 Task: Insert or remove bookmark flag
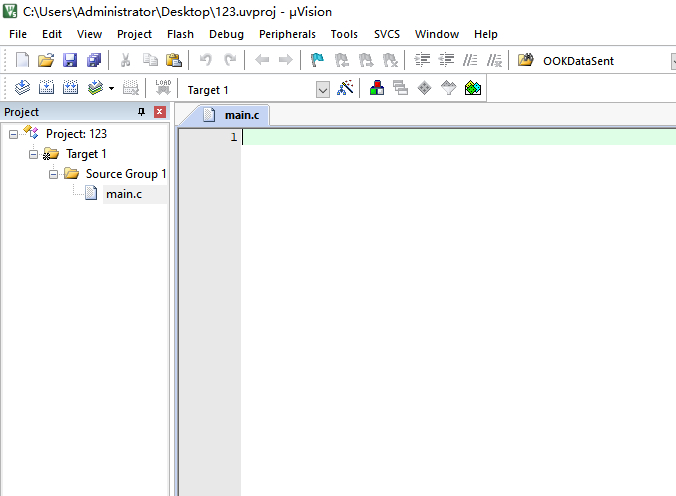317,60
